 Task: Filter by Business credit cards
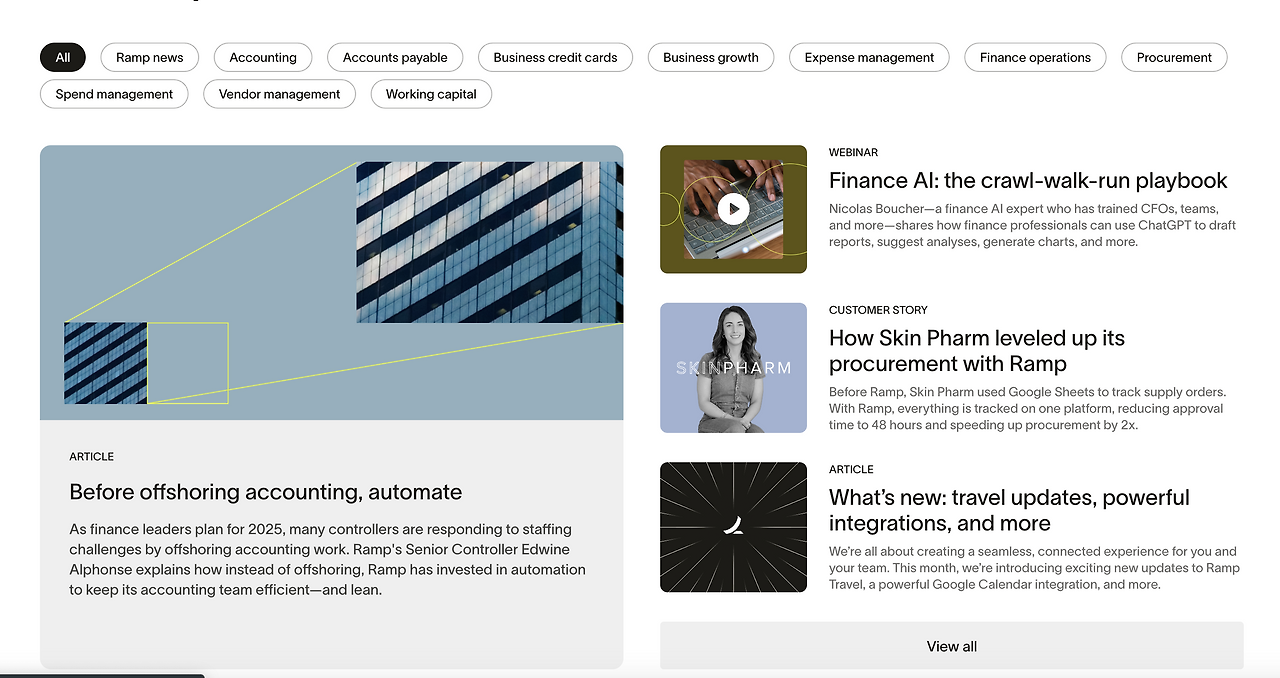pos(555,57)
